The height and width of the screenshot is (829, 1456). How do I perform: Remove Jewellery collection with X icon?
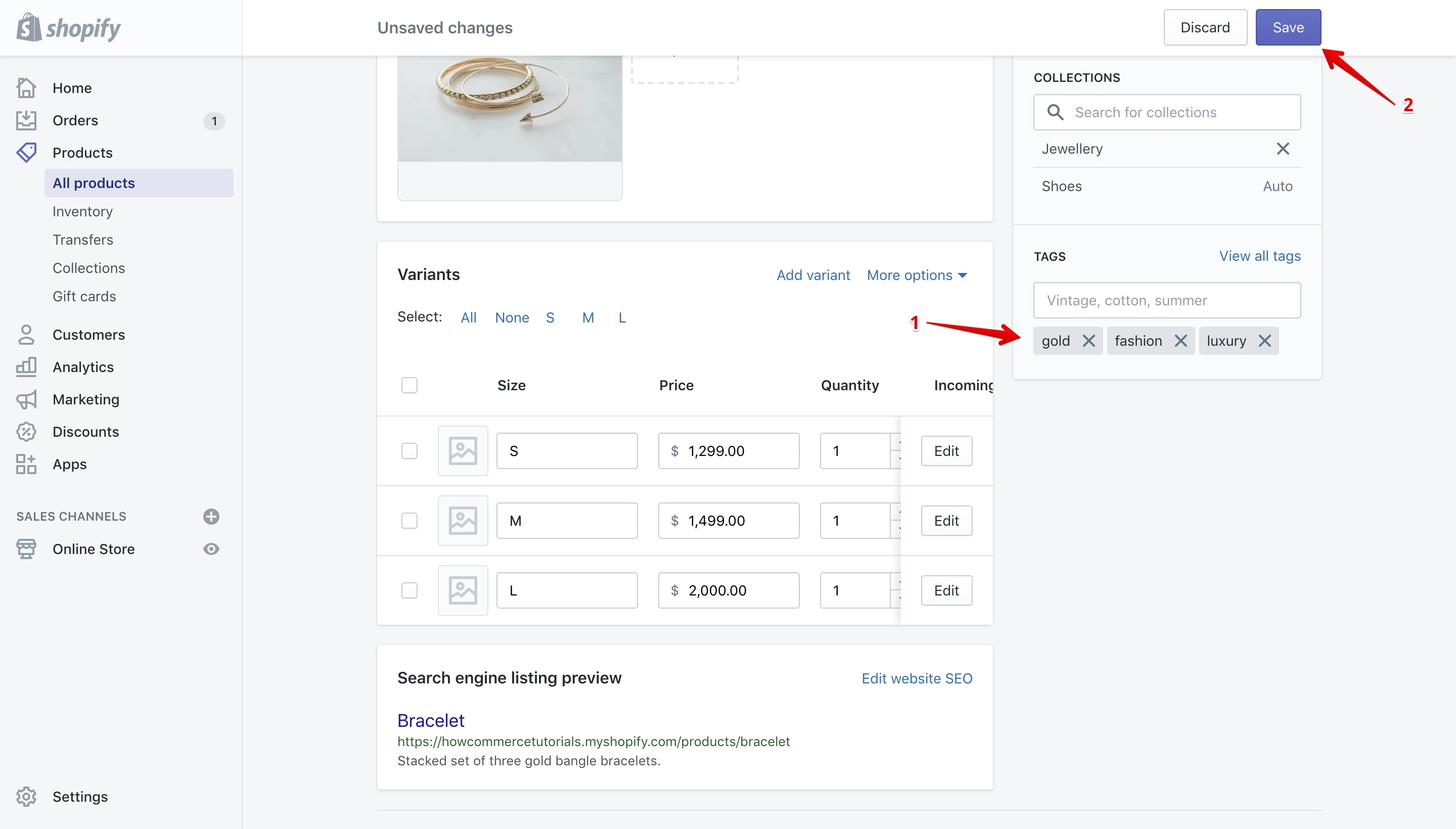coord(1282,149)
